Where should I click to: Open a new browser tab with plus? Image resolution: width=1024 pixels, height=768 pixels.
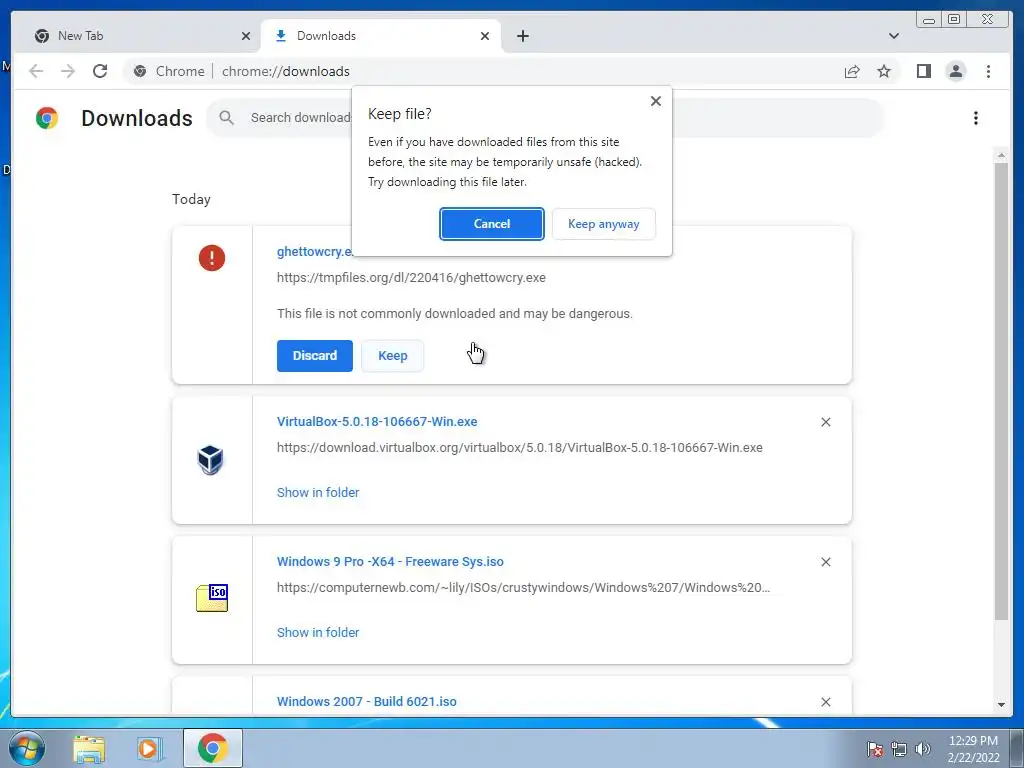[x=522, y=36]
